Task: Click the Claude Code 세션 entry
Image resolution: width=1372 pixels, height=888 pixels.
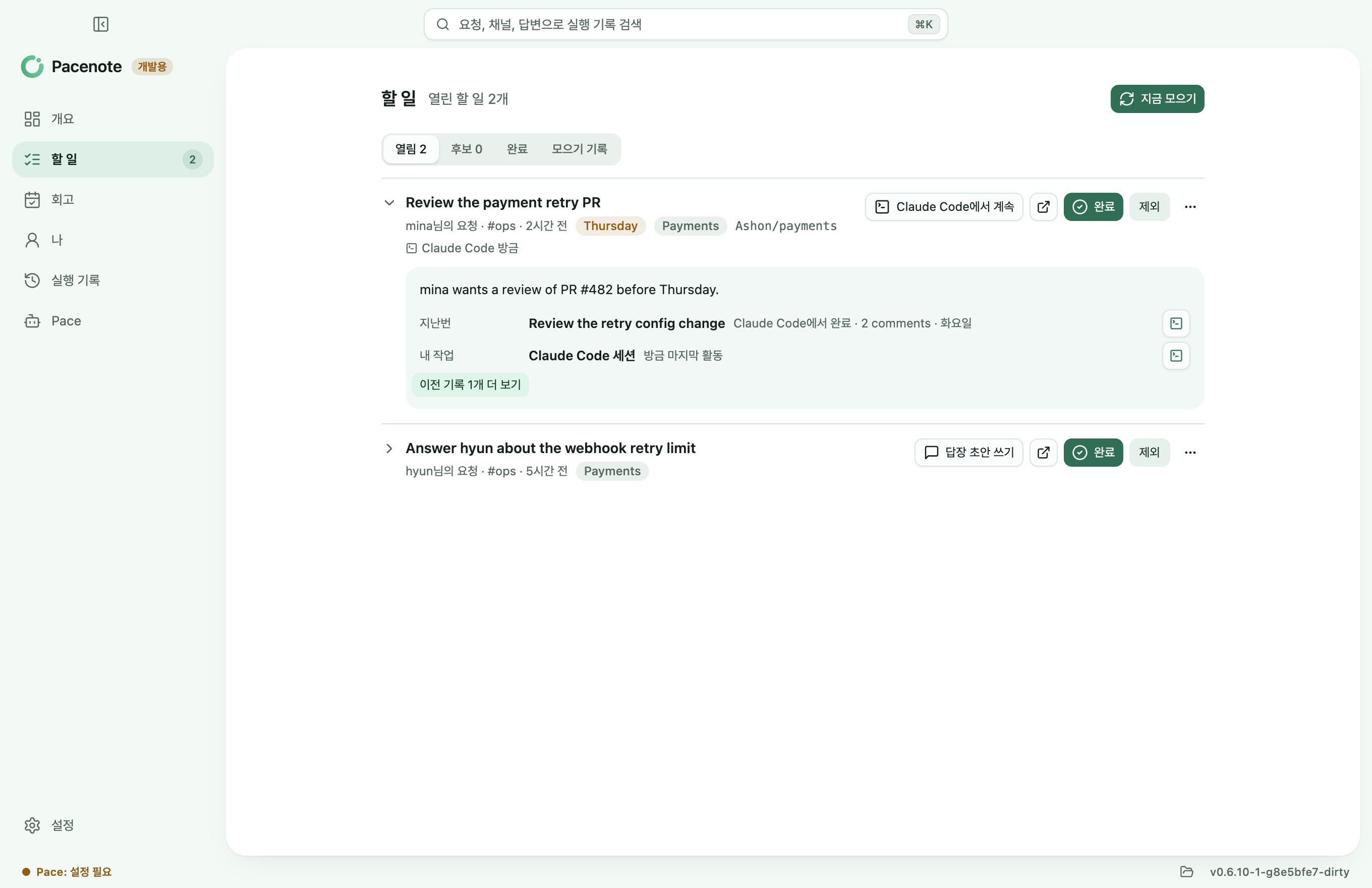Action: [582, 356]
